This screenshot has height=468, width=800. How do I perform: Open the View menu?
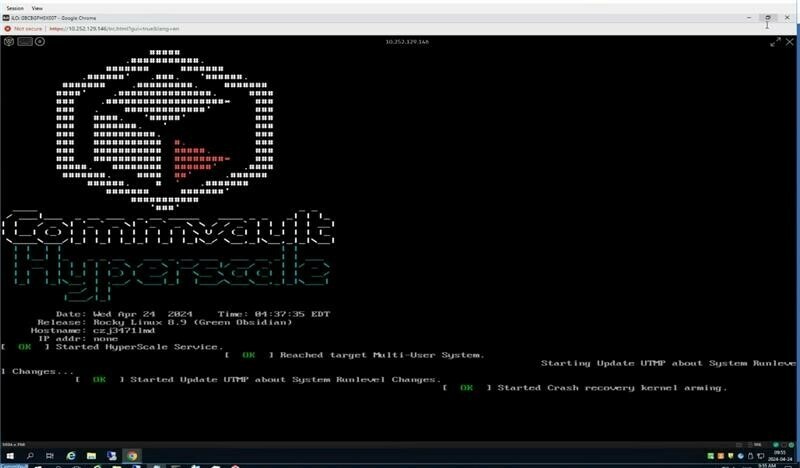[x=37, y=8]
